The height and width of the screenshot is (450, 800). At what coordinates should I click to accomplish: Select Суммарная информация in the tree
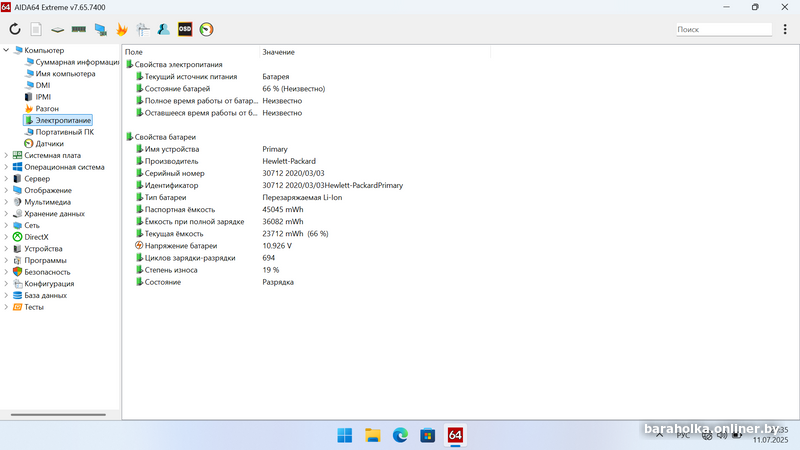[72, 62]
